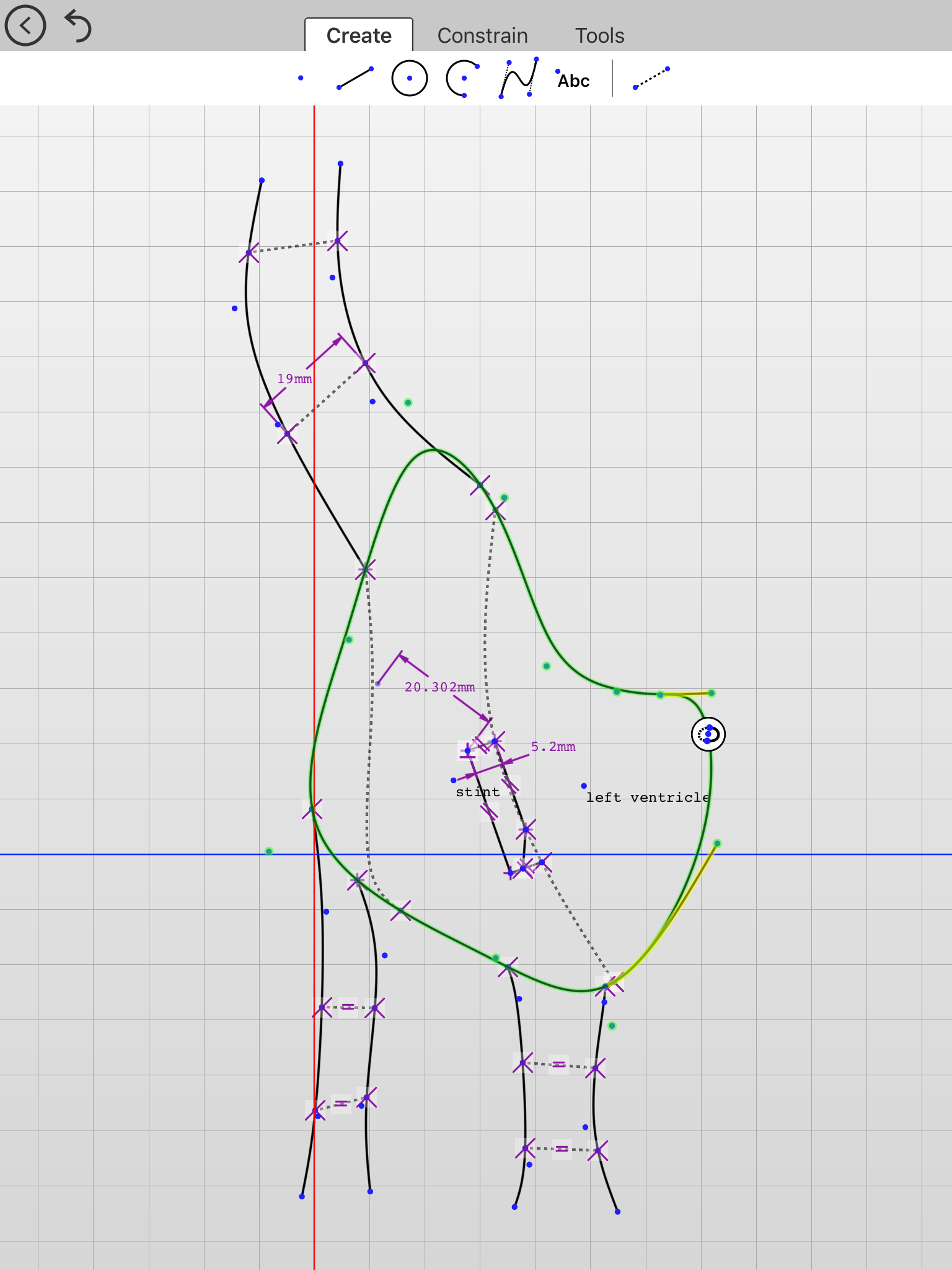
Task: Open the Create tab
Action: (359, 35)
